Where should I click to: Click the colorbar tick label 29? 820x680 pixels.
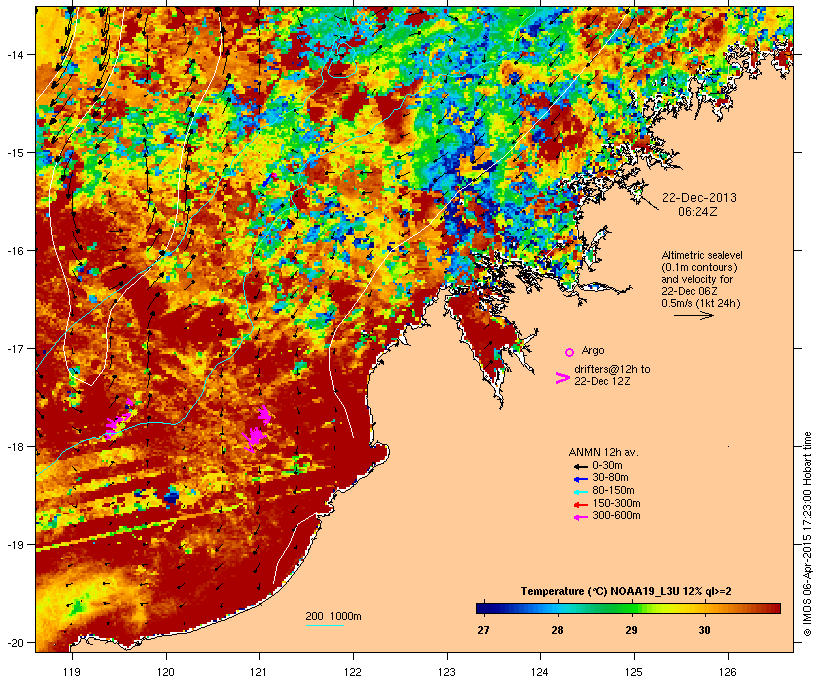click(x=631, y=630)
